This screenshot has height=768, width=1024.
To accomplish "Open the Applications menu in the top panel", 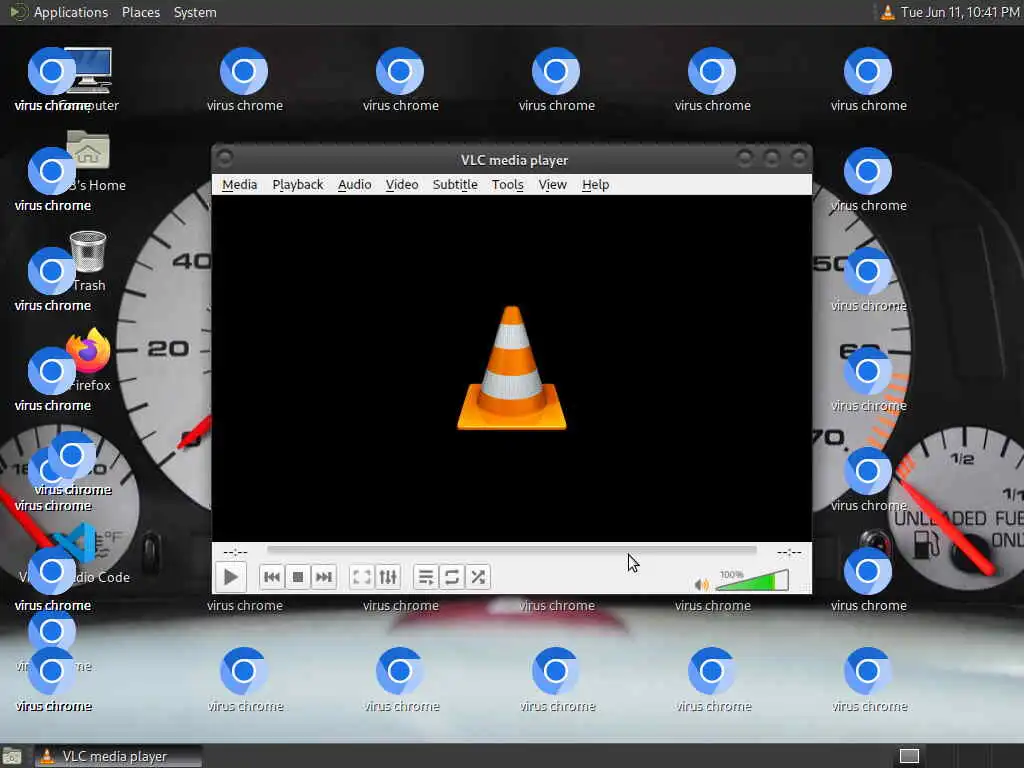I will [x=71, y=12].
